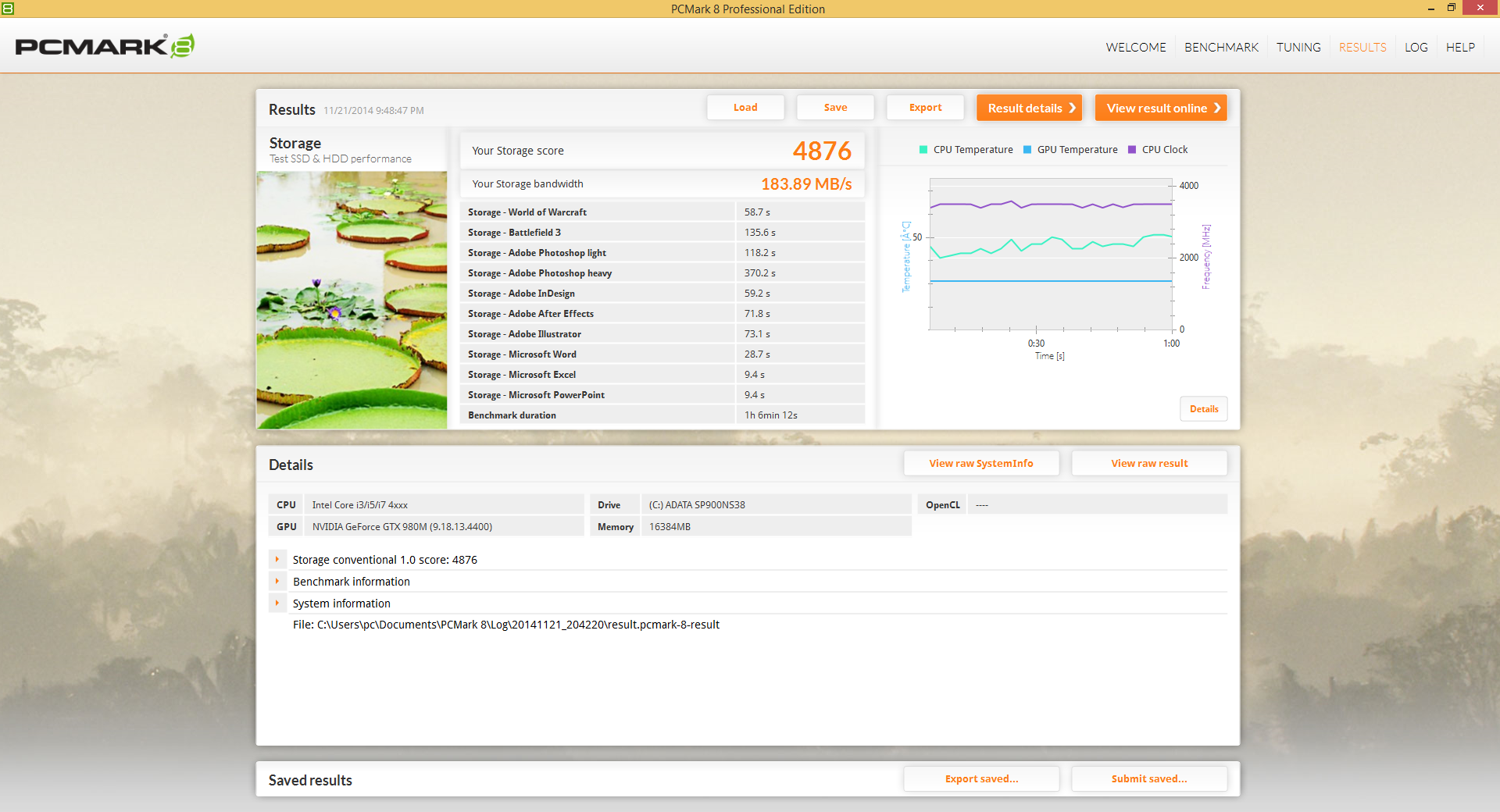The height and width of the screenshot is (812, 1500).
Task: Click the Load button
Action: tap(745, 108)
